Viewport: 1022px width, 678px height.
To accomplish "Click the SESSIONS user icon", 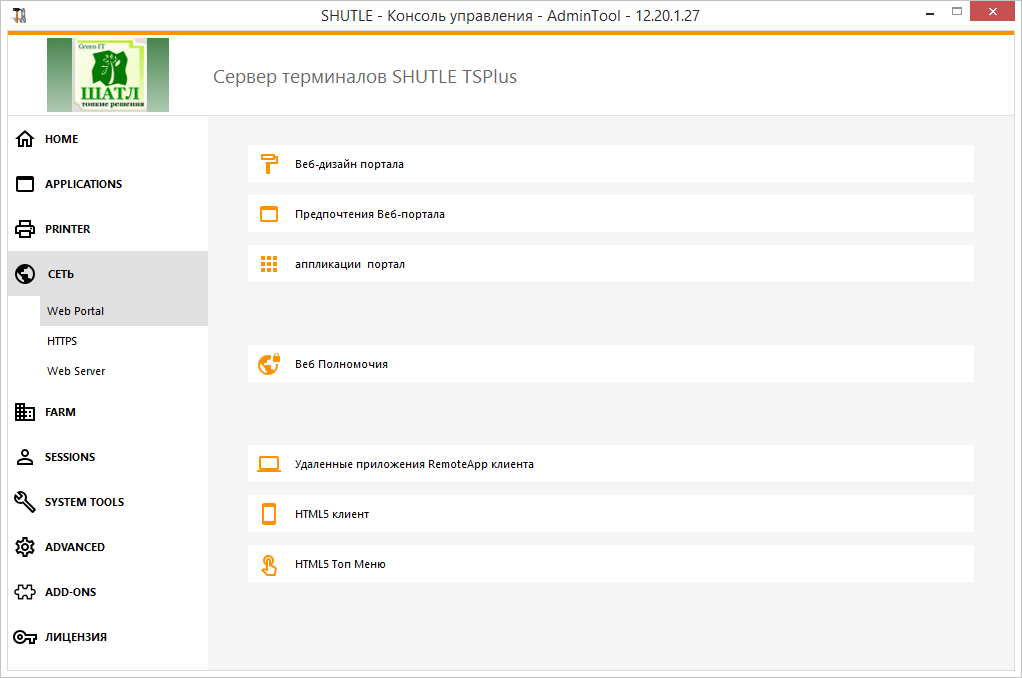I will pyautogui.click(x=24, y=457).
